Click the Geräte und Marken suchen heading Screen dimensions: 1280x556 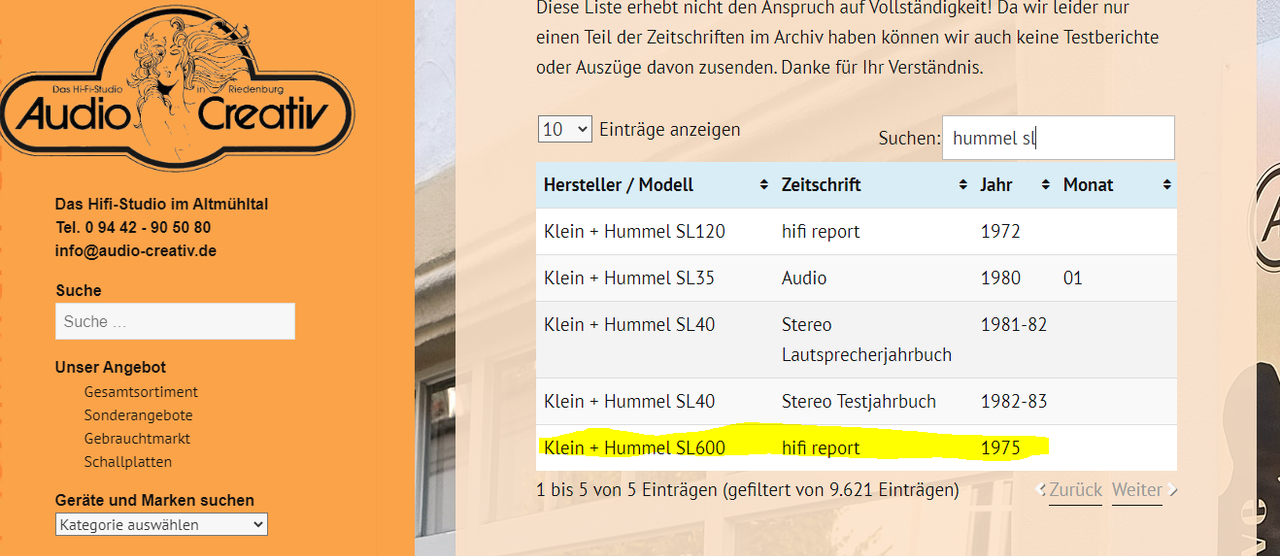155,500
